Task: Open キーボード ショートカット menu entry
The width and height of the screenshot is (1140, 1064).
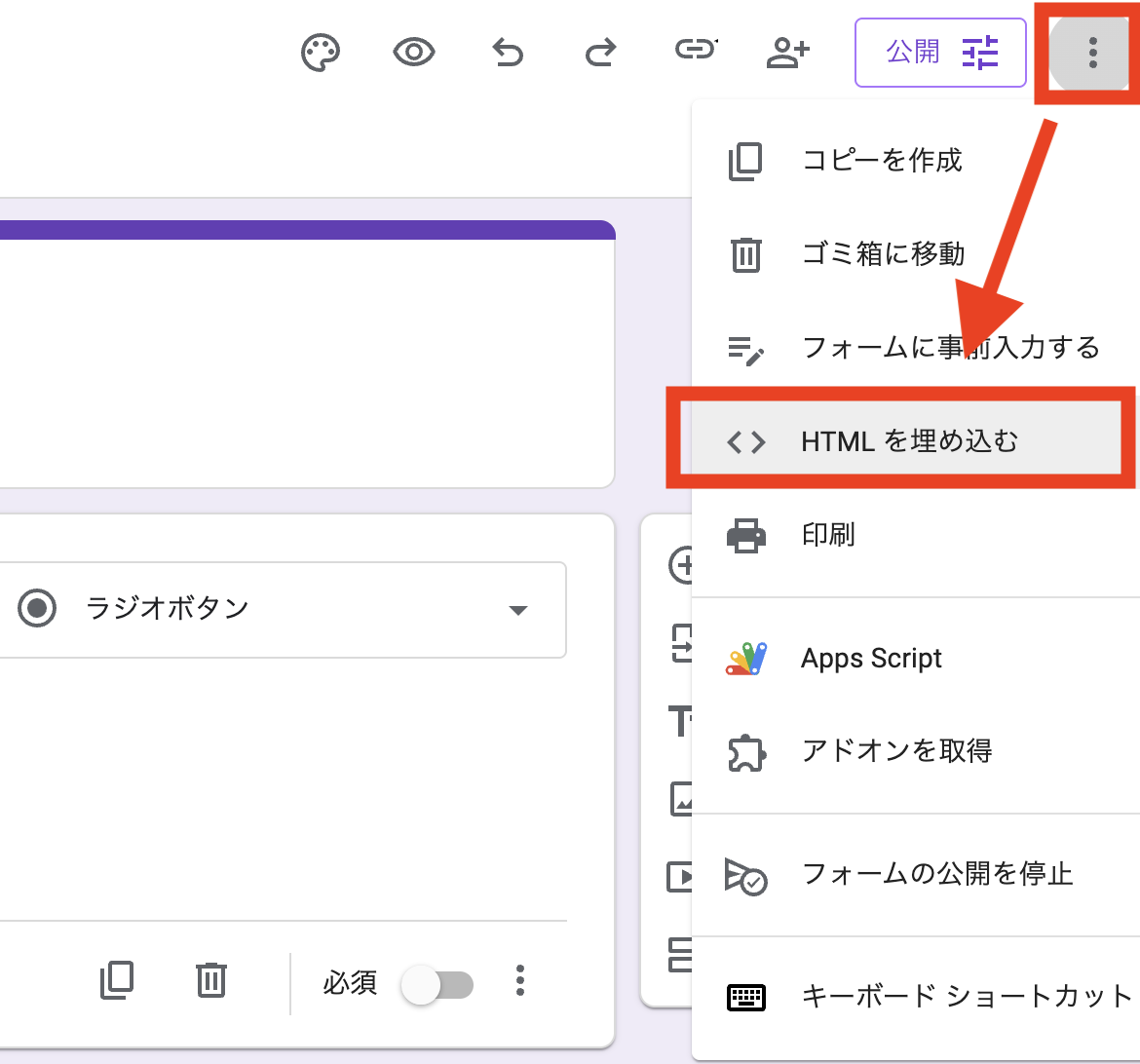Action: 966,997
